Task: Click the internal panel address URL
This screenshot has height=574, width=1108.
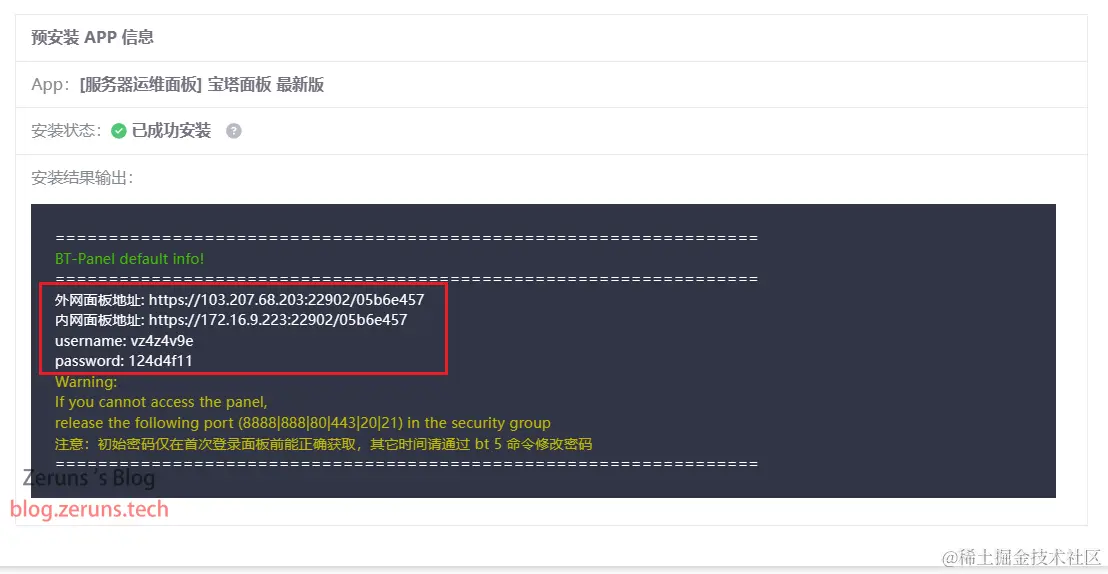Action: click(x=278, y=320)
